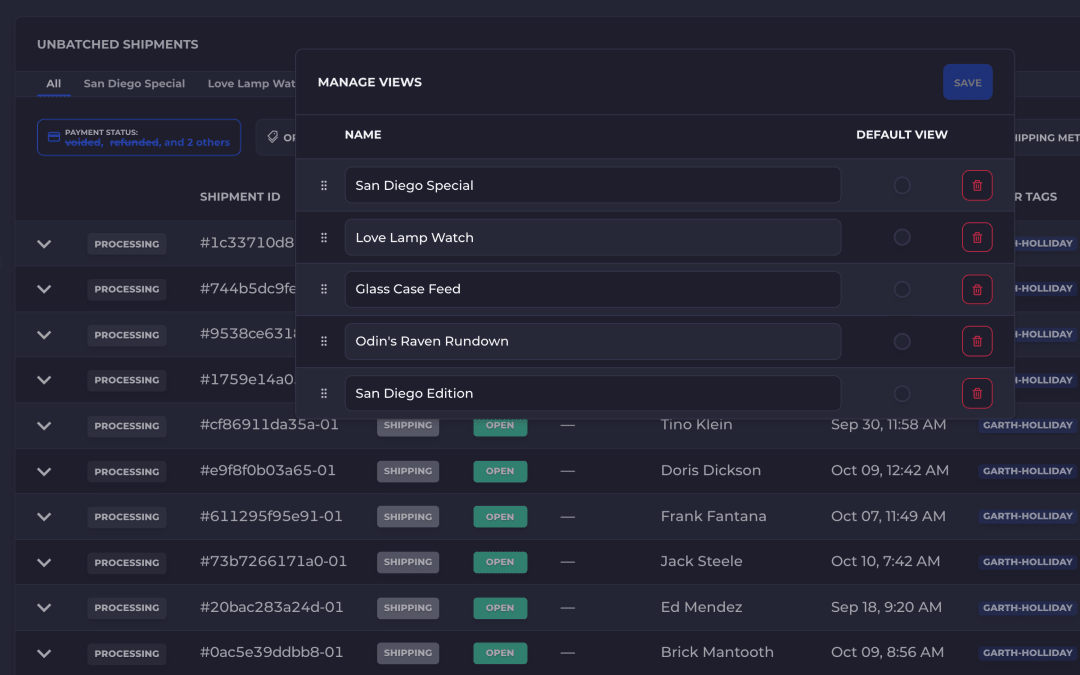Expand shipment row #1c33710d8
The height and width of the screenshot is (675, 1080).
(44, 244)
